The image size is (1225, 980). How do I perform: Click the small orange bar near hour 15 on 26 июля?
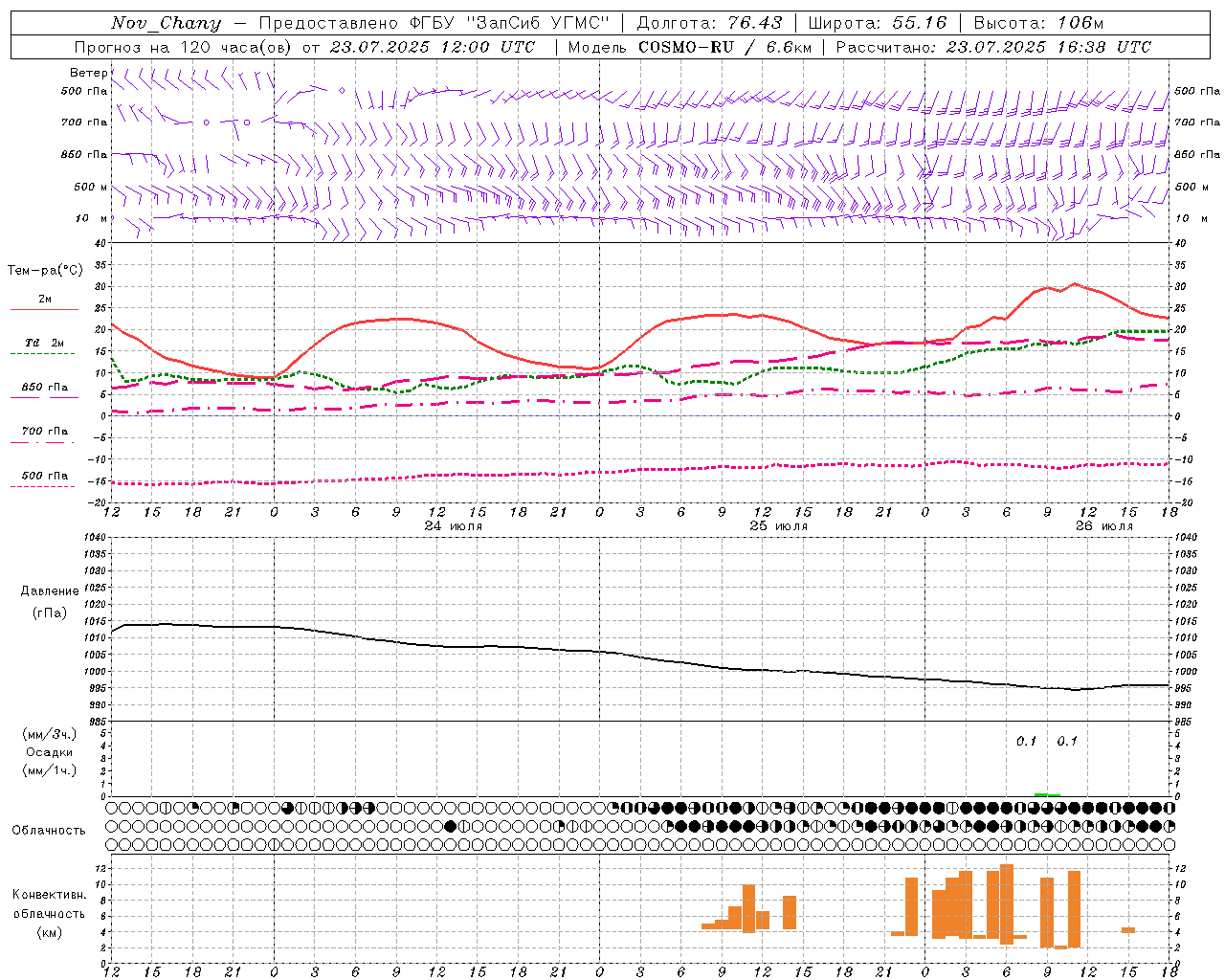(1128, 930)
